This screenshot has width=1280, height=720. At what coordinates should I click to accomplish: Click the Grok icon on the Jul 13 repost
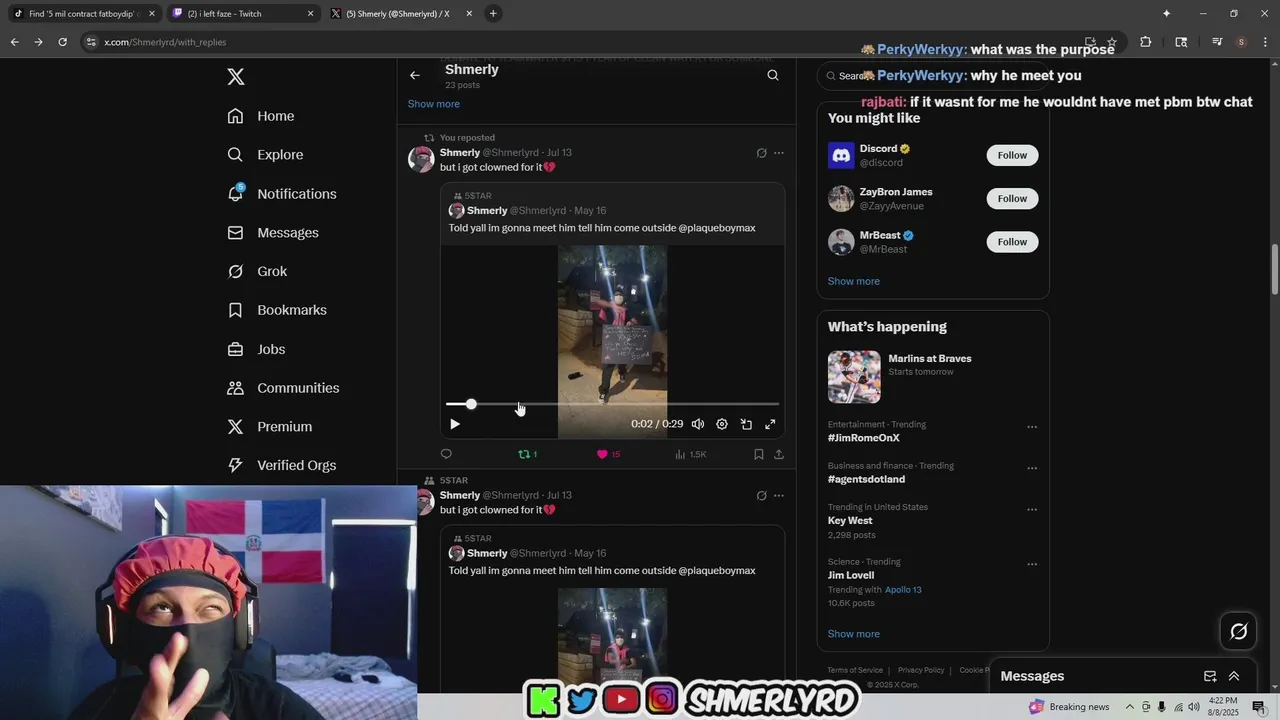pyautogui.click(x=761, y=153)
